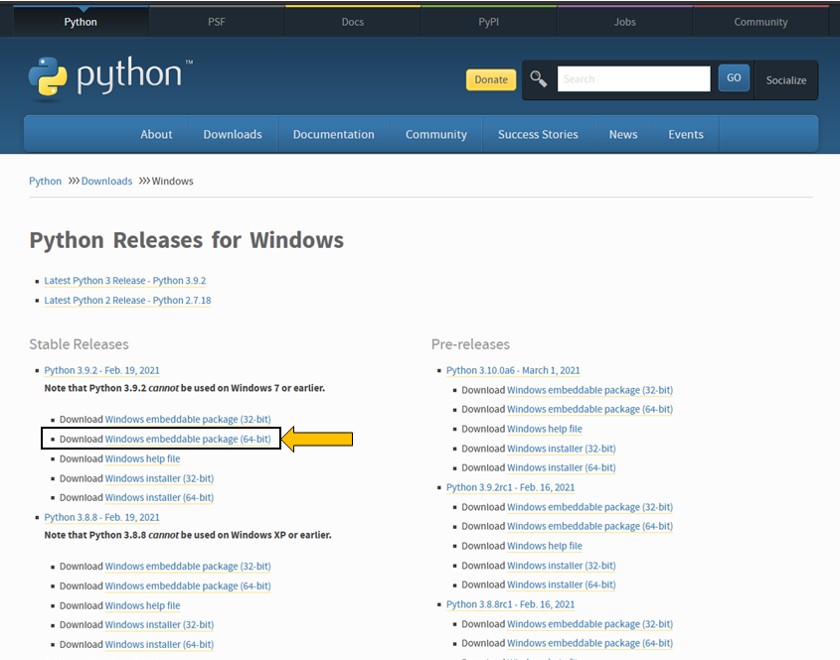Download Windows help file for Python 3.10.0a6
The width and height of the screenshot is (840, 660).
(x=544, y=429)
